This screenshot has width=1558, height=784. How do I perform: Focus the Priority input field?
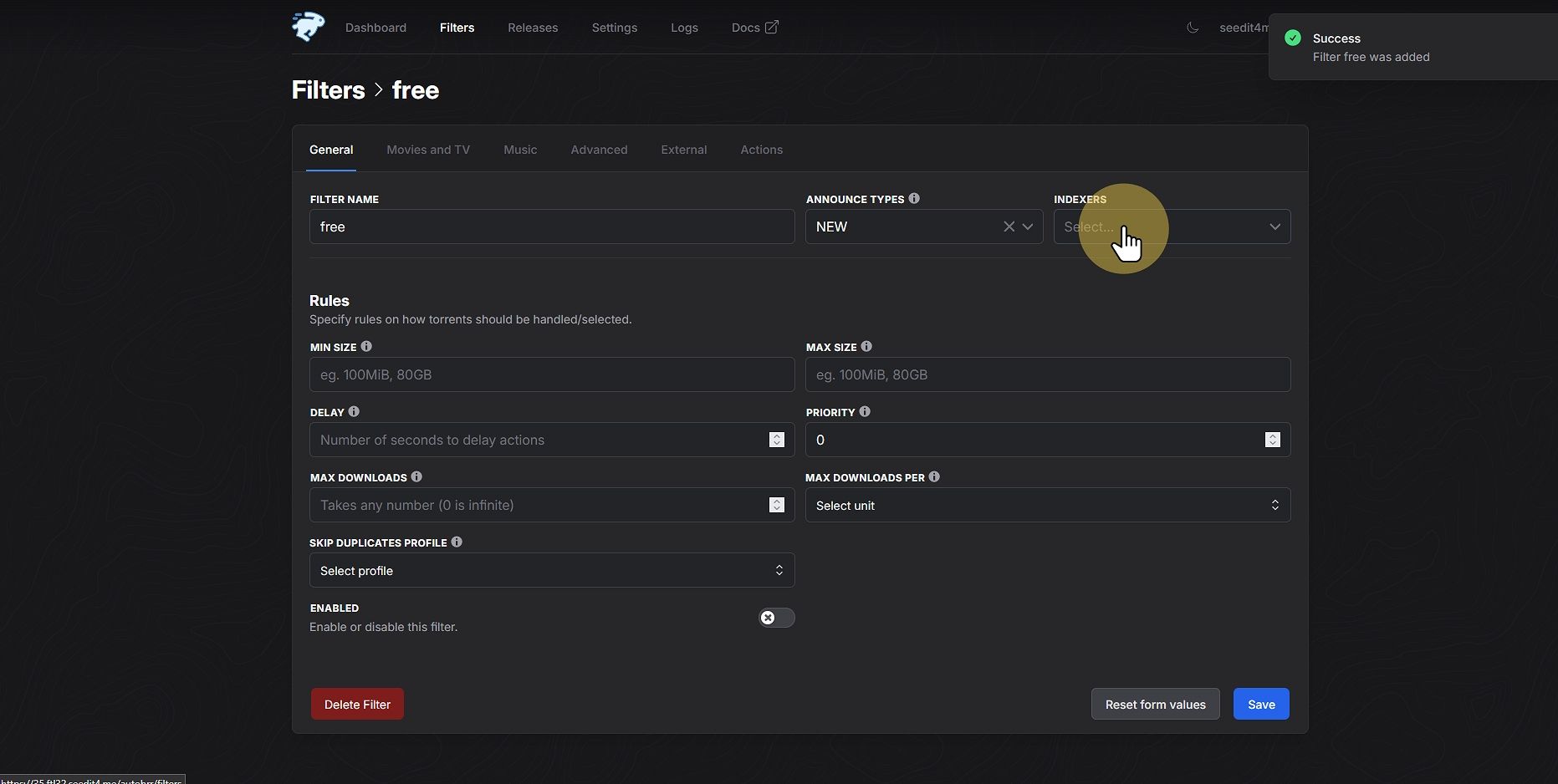[x=1048, y=440]
